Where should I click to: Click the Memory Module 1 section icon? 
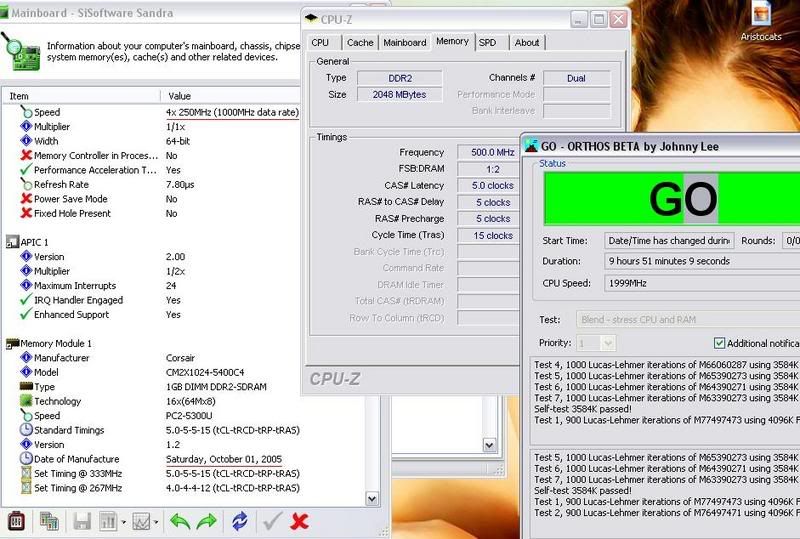[12, 344]
